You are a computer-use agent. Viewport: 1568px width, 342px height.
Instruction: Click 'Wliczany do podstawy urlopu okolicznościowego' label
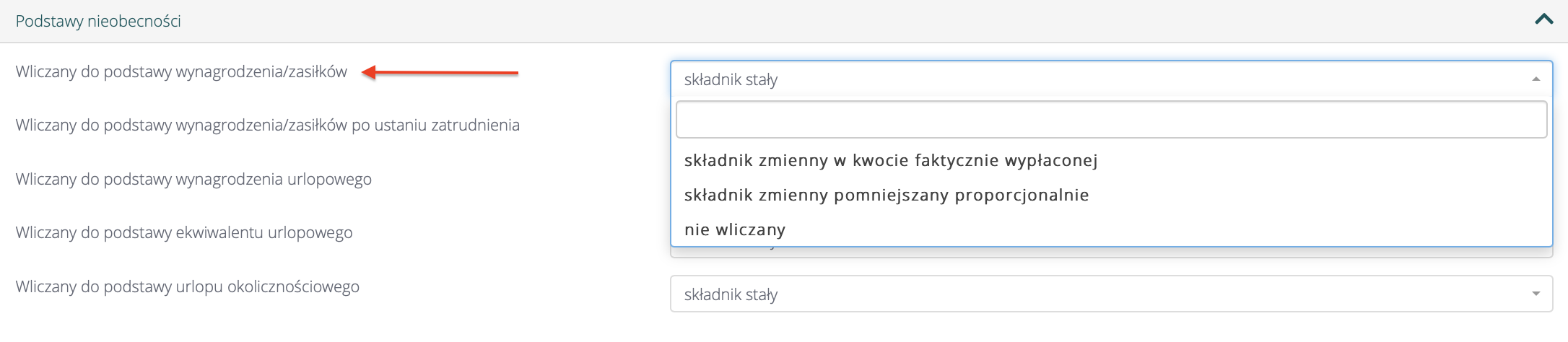(x=187, y=286)
